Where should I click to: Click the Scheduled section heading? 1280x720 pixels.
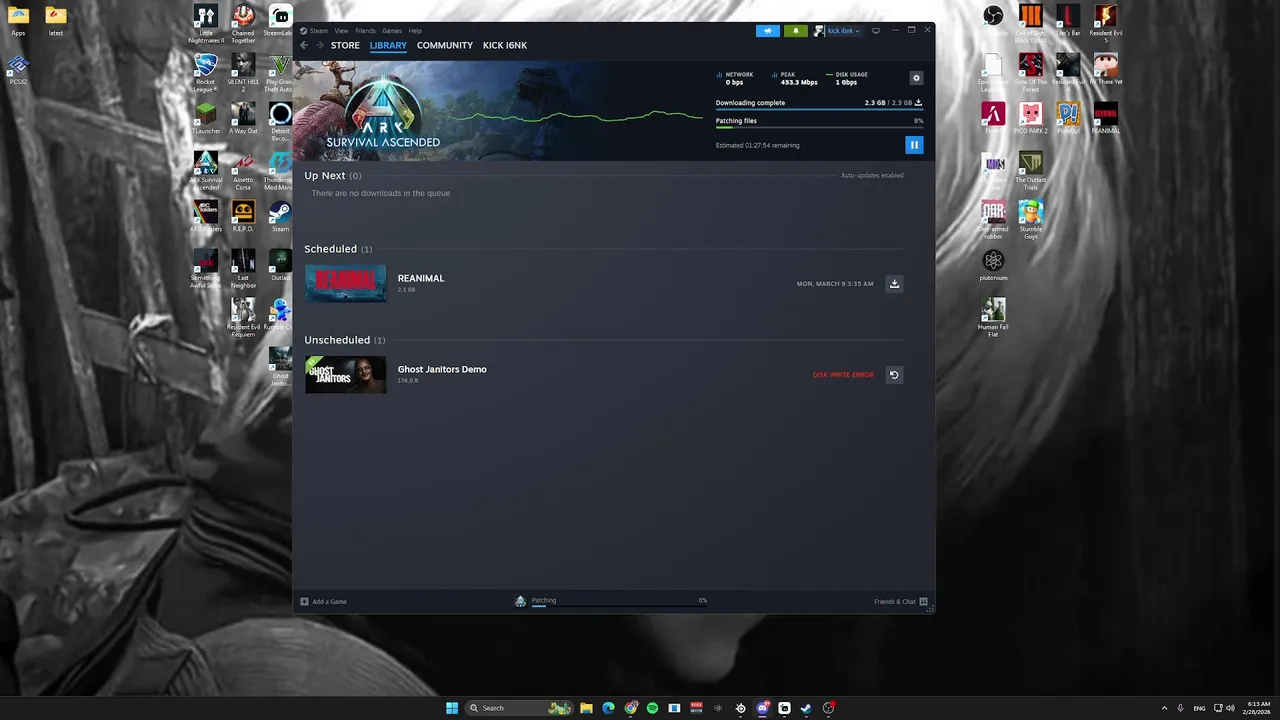(x=331, y=249)
